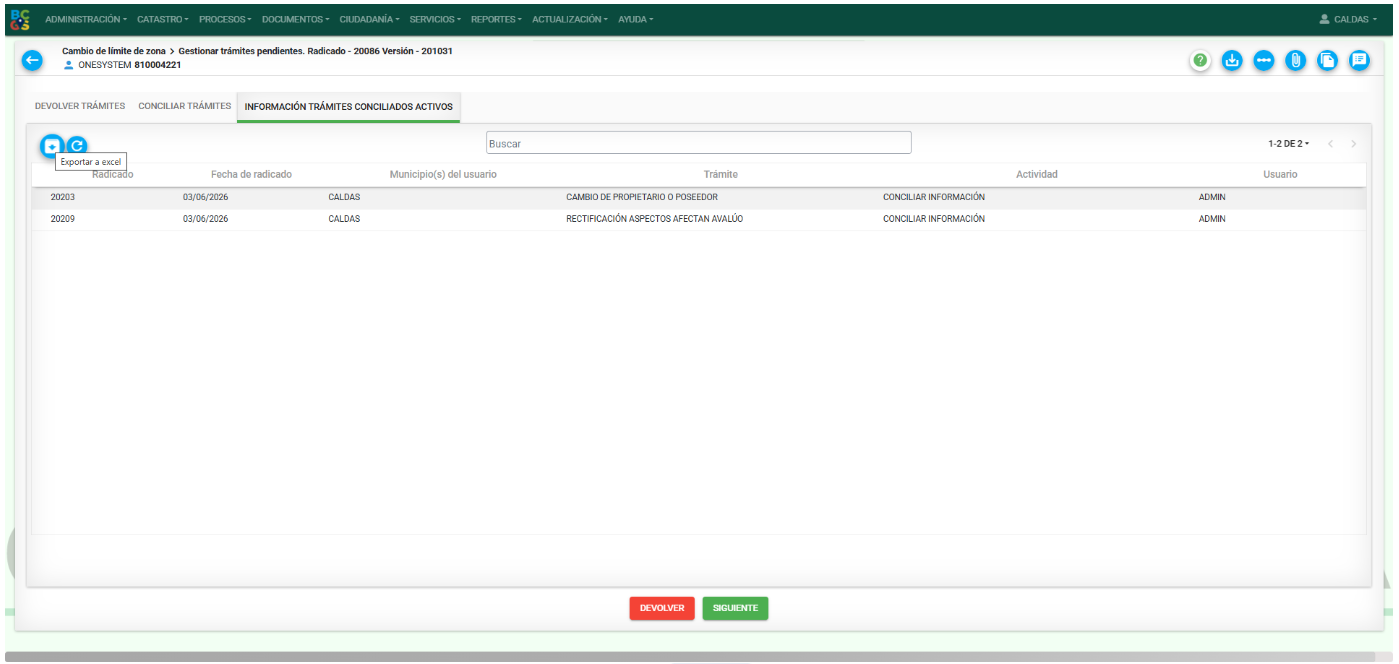Click the workflow line-with-dots icon
The image size is (1399, 664).
pos(1264,60)
